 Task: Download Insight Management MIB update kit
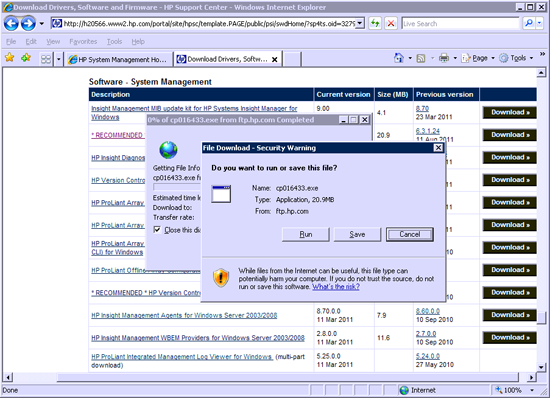(x=510, y=112)
